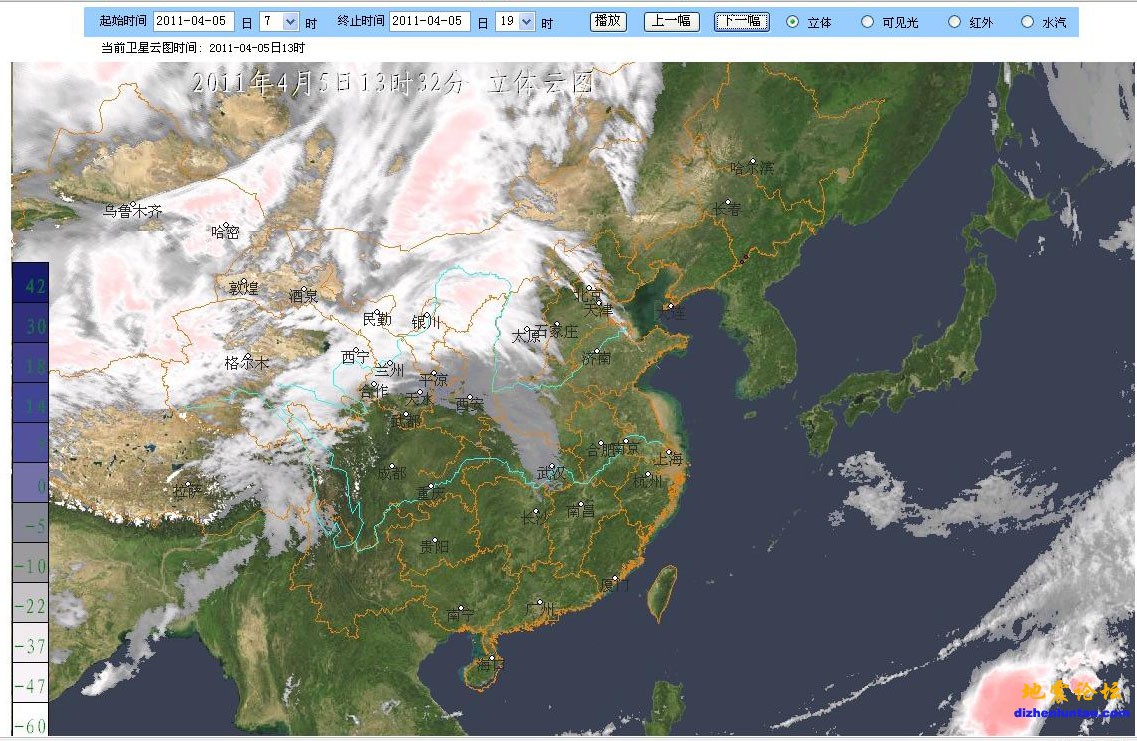Select the 立体 radio button
This screenshot has height=741, width=1137.
click(793, 22)
